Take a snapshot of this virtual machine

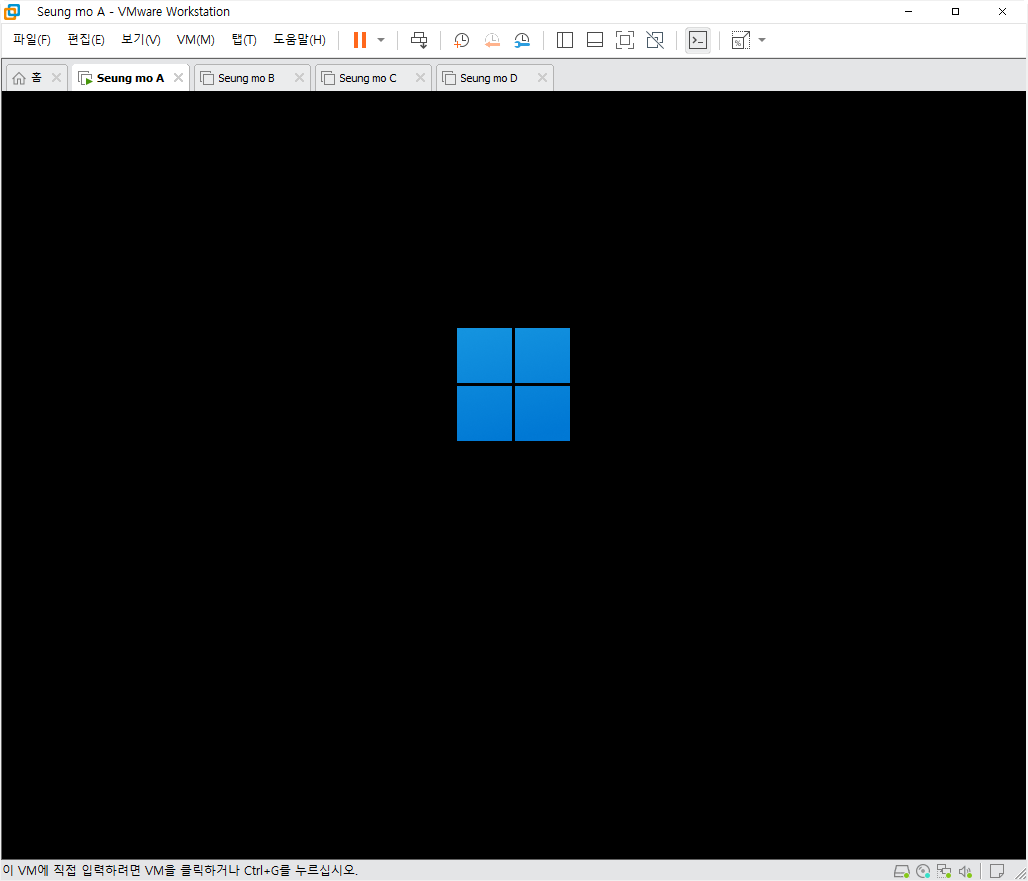(x=462, y=40)
